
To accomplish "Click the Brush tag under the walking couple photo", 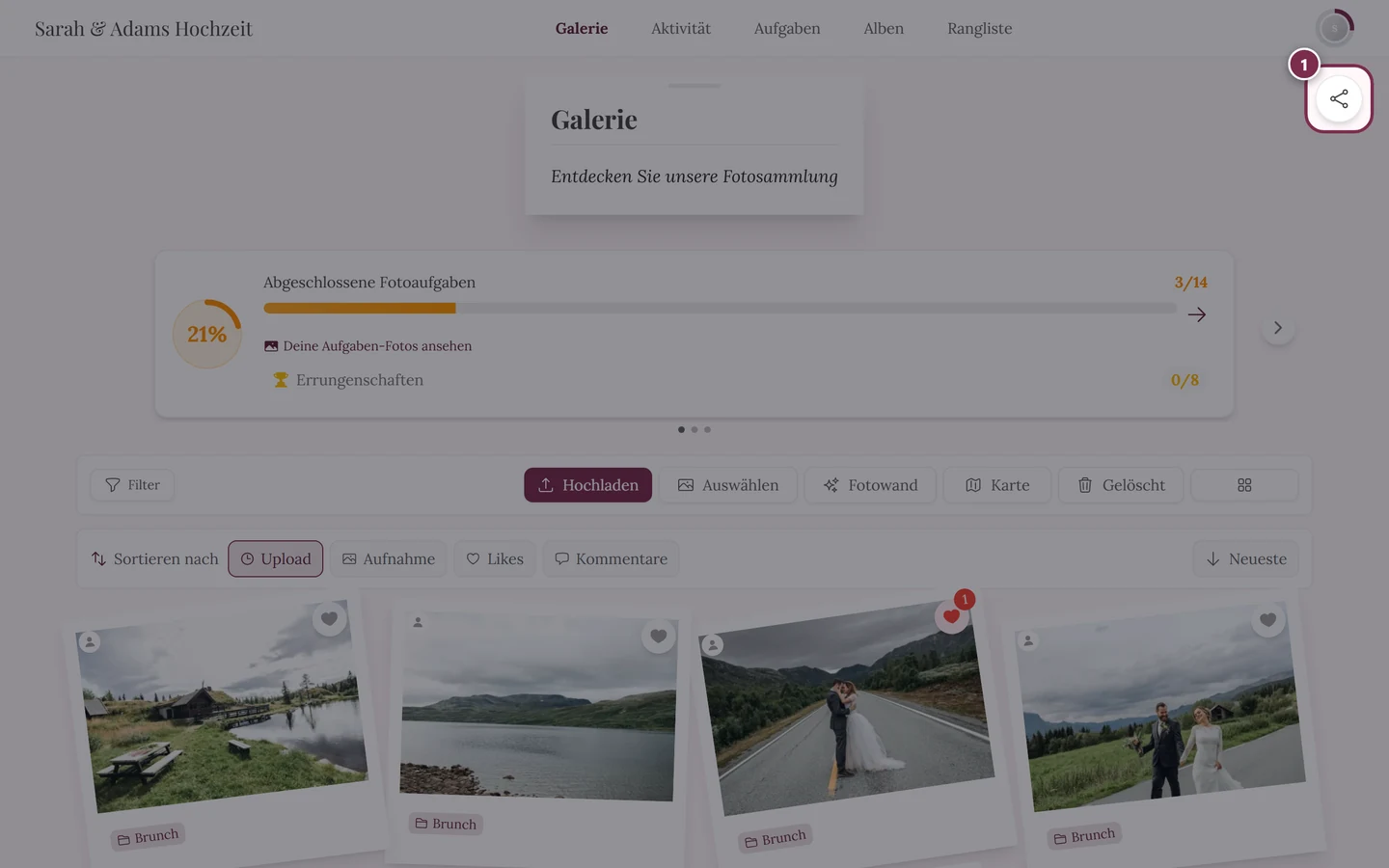I will [1084, 836].
